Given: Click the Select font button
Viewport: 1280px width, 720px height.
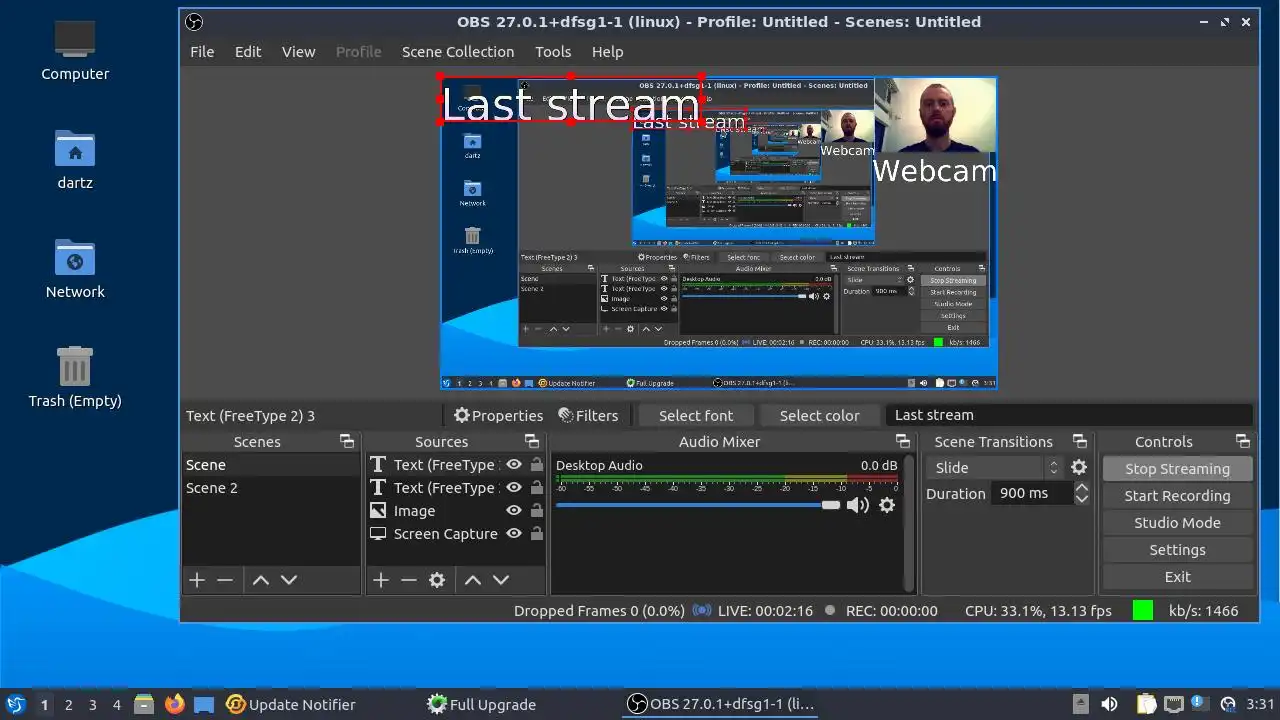Looking at the screenshot, I should pos(696,415).
